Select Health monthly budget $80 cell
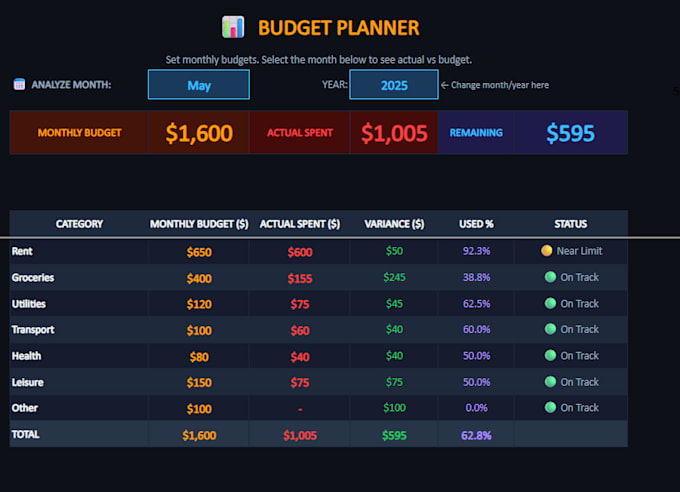 coord(199,357)
